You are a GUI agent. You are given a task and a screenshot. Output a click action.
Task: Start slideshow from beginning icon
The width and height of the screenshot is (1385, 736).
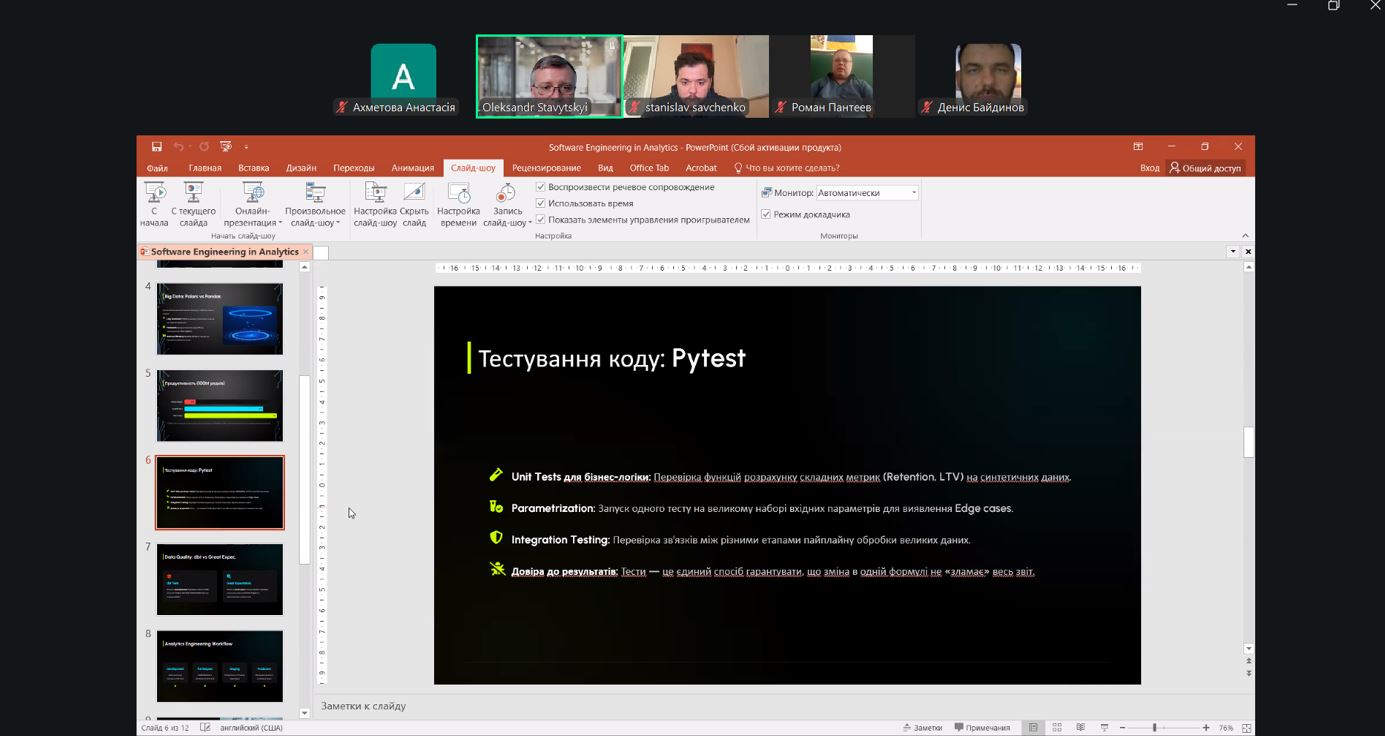click(x=155, y=204)
